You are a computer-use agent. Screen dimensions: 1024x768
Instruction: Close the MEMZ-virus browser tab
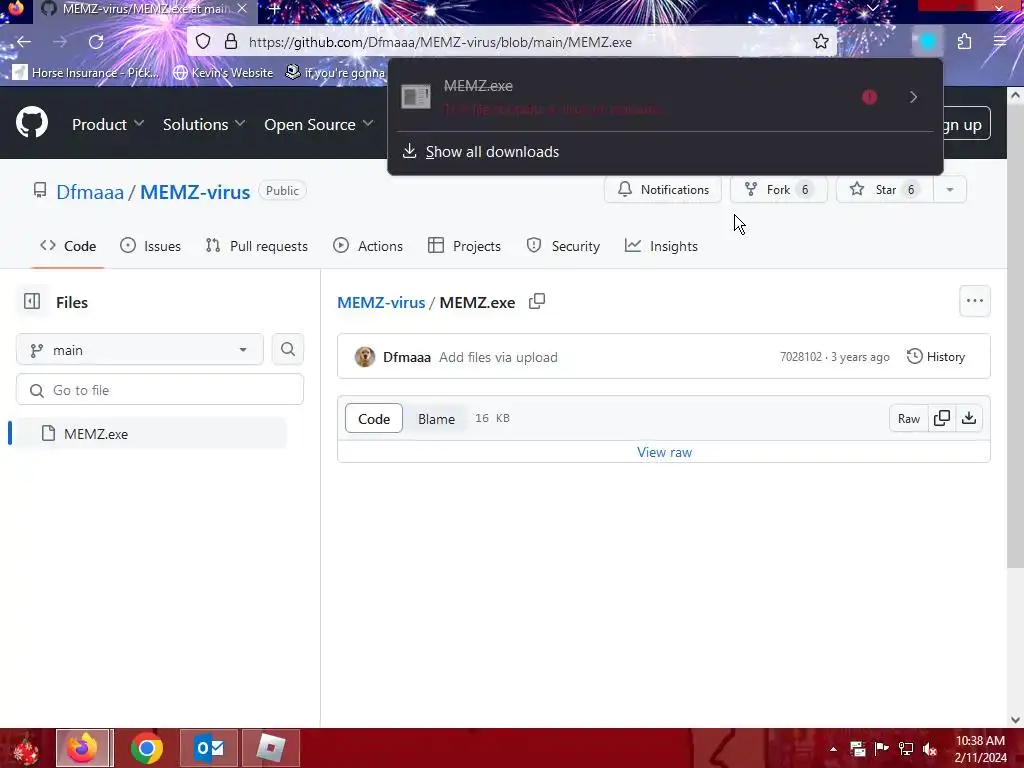[242, 9]
